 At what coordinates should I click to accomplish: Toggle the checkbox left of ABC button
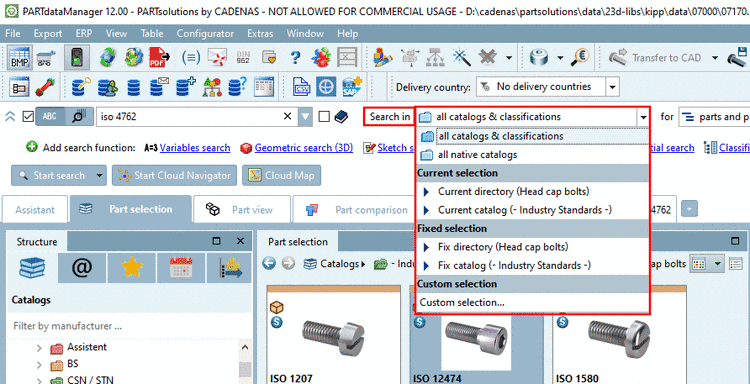tap(28, 117)
